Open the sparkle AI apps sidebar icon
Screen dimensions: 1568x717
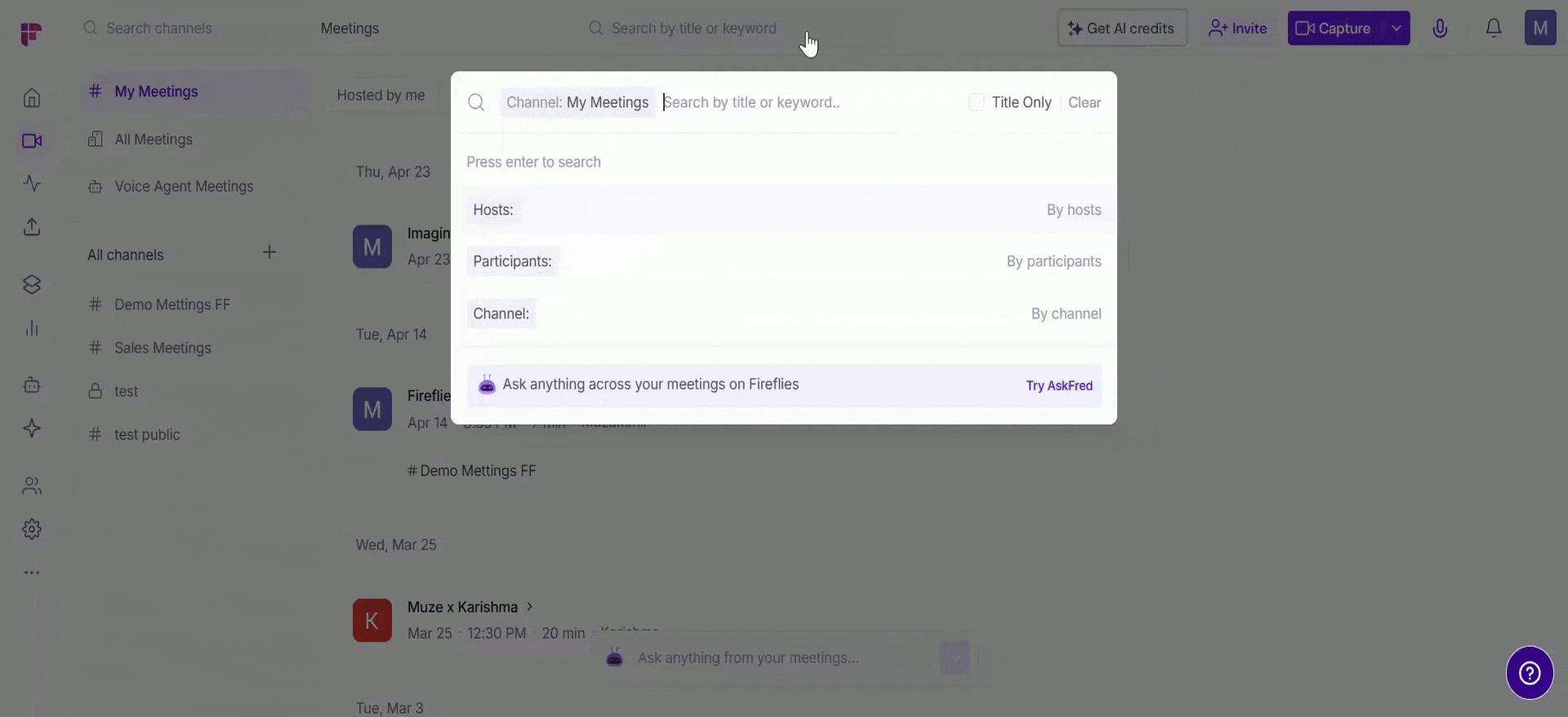32,428
